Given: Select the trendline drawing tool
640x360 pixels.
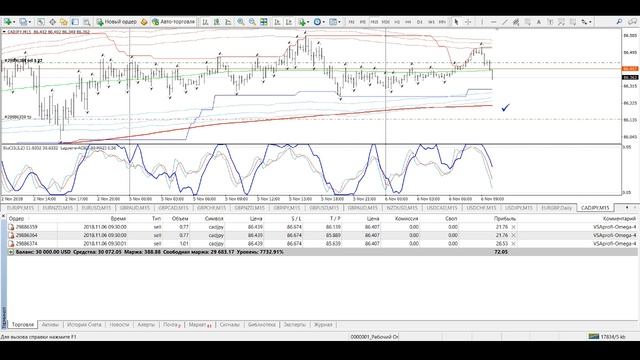Looking at the screenshot, I should click(x=504, y=22).
